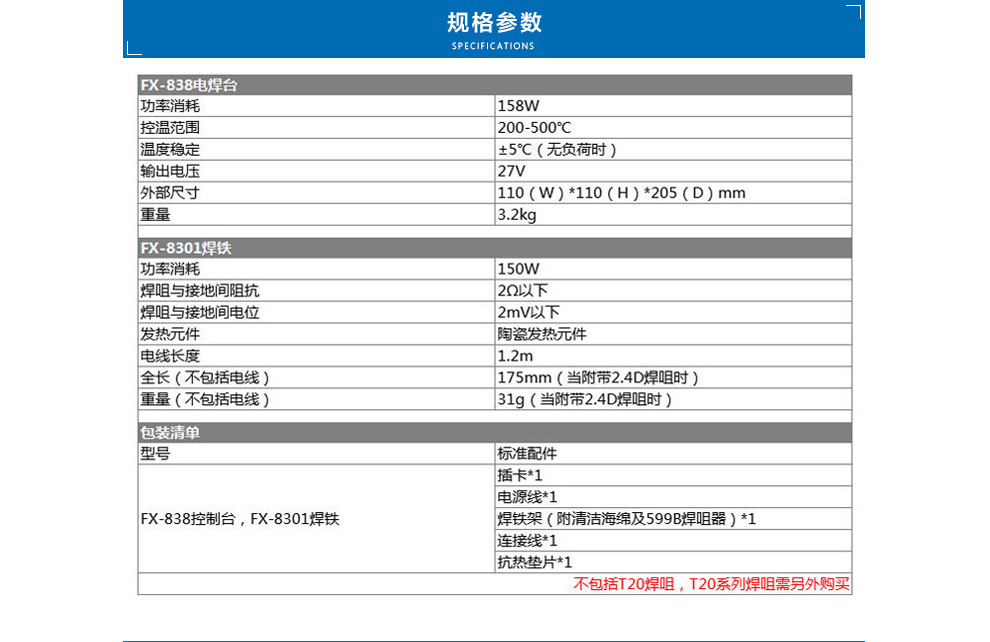Select the 焊咀与接地间电位 label
This screenshot has width=990, height=642.
[x=200, y=312]
